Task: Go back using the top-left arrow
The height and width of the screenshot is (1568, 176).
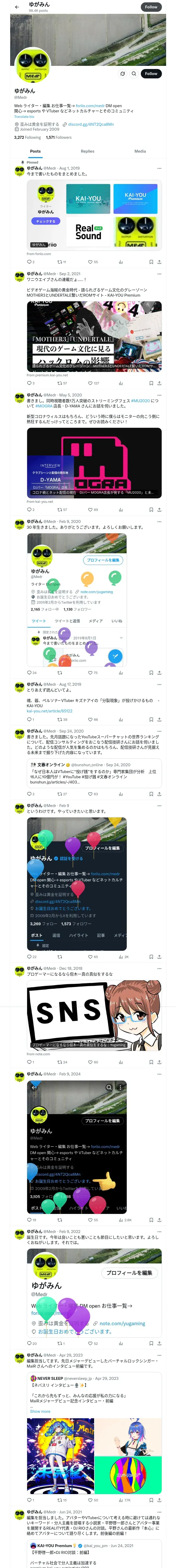Action: pyautogui.click(x=17, y=7)
